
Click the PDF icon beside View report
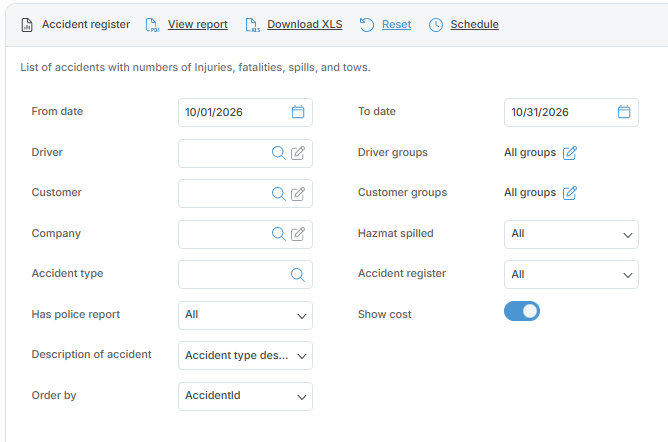click(153, 25)
